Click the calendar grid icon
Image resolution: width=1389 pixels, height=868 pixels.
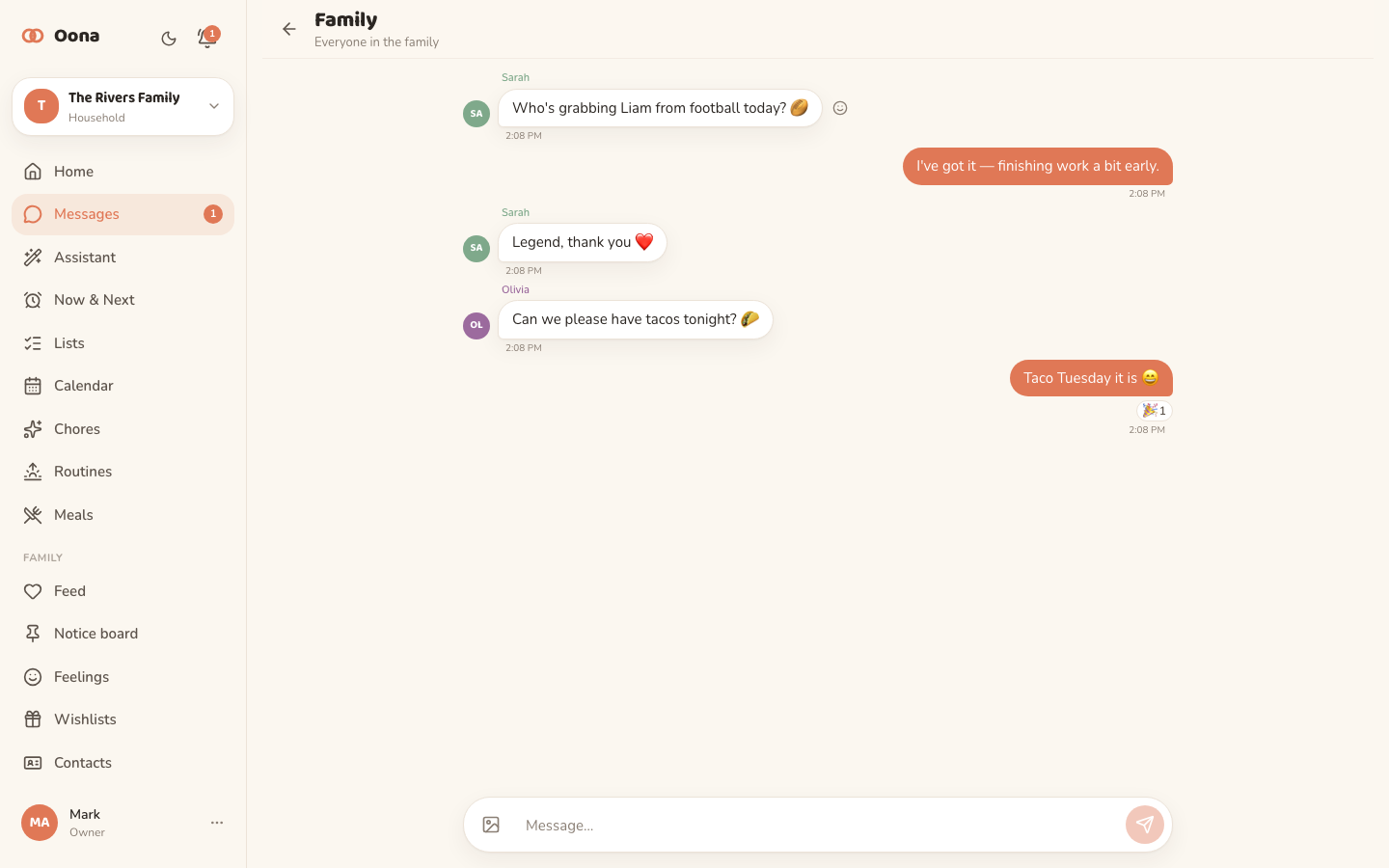(33, 386)
